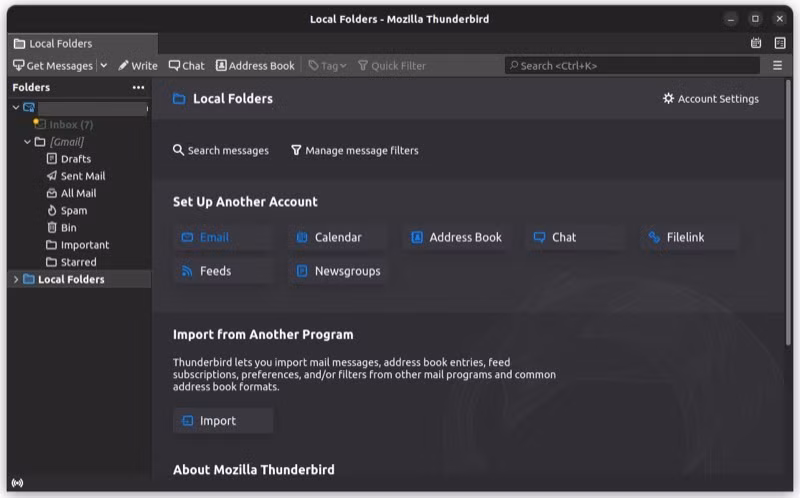Screen dimensions: 800x498
Task: Set up a Newsgroups account
Action: pos(338,271)
